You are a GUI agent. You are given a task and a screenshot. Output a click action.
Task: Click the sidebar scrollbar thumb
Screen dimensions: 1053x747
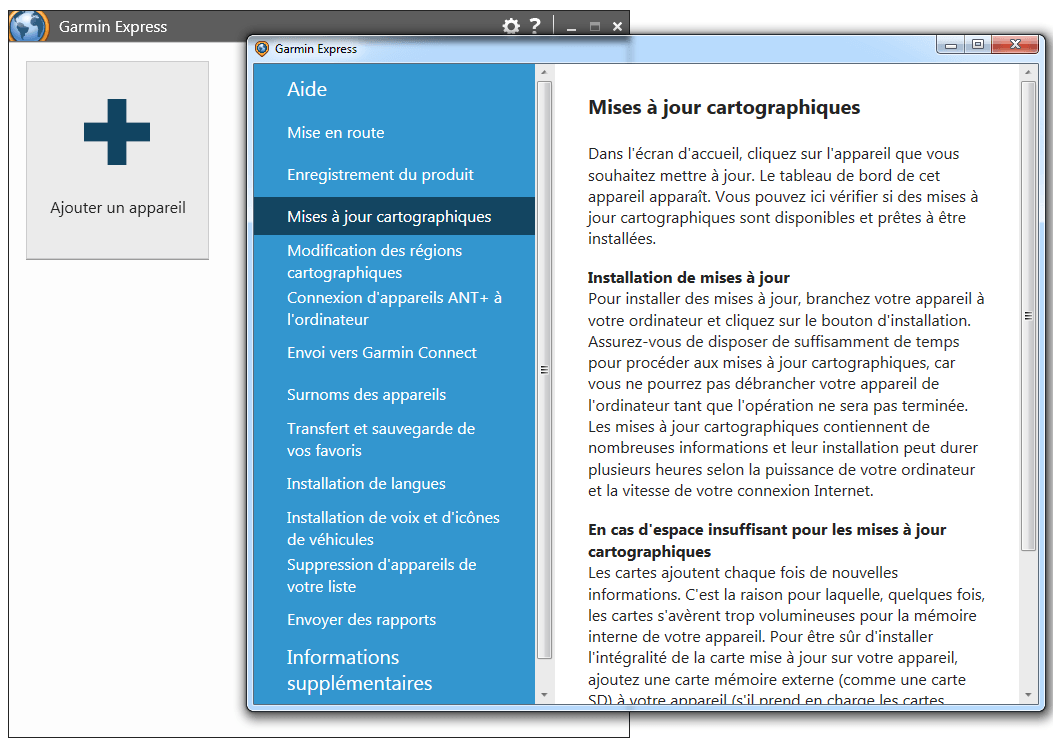coord(544,369)
